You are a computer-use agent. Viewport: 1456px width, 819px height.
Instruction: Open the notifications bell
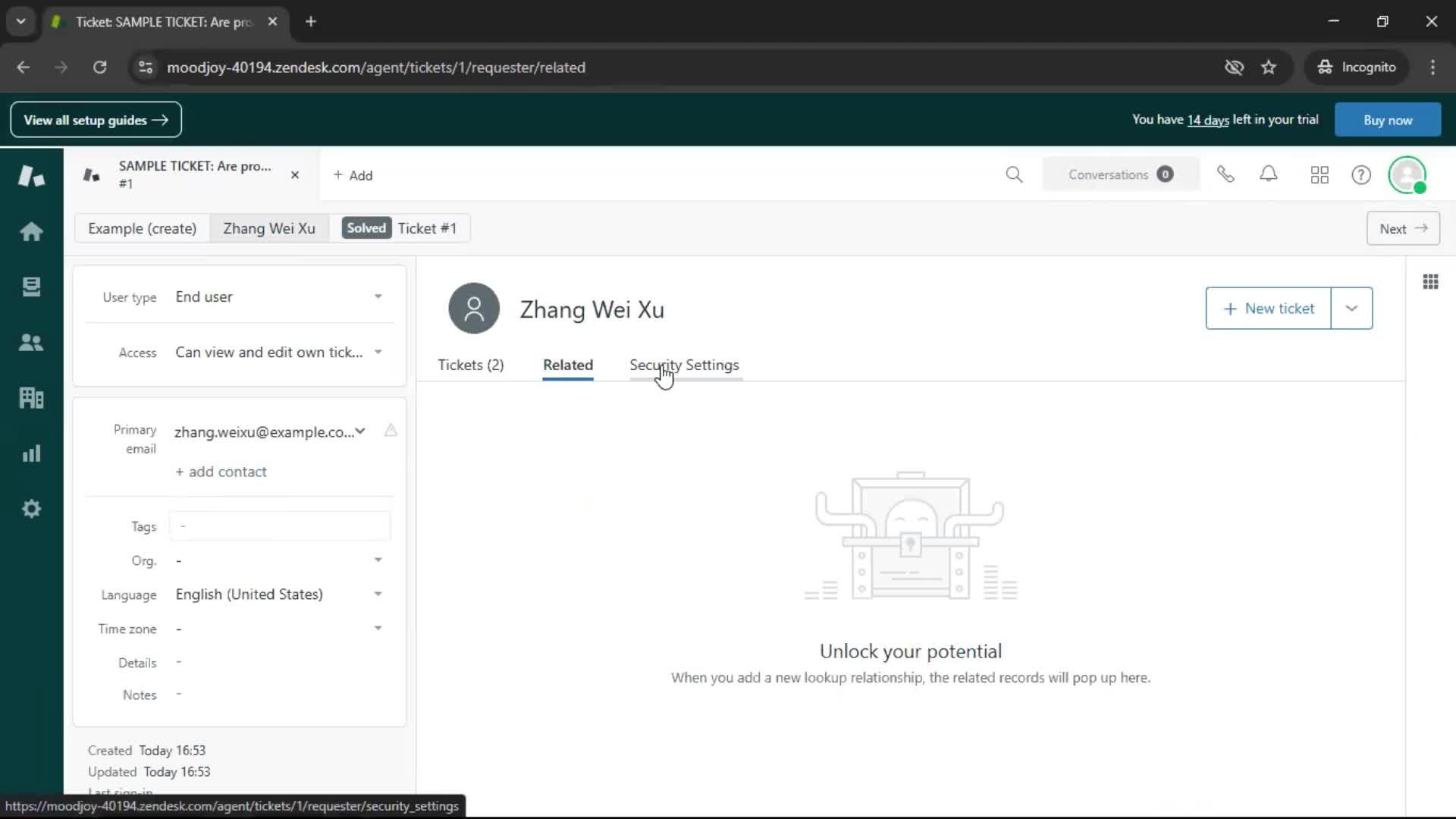1269,175
